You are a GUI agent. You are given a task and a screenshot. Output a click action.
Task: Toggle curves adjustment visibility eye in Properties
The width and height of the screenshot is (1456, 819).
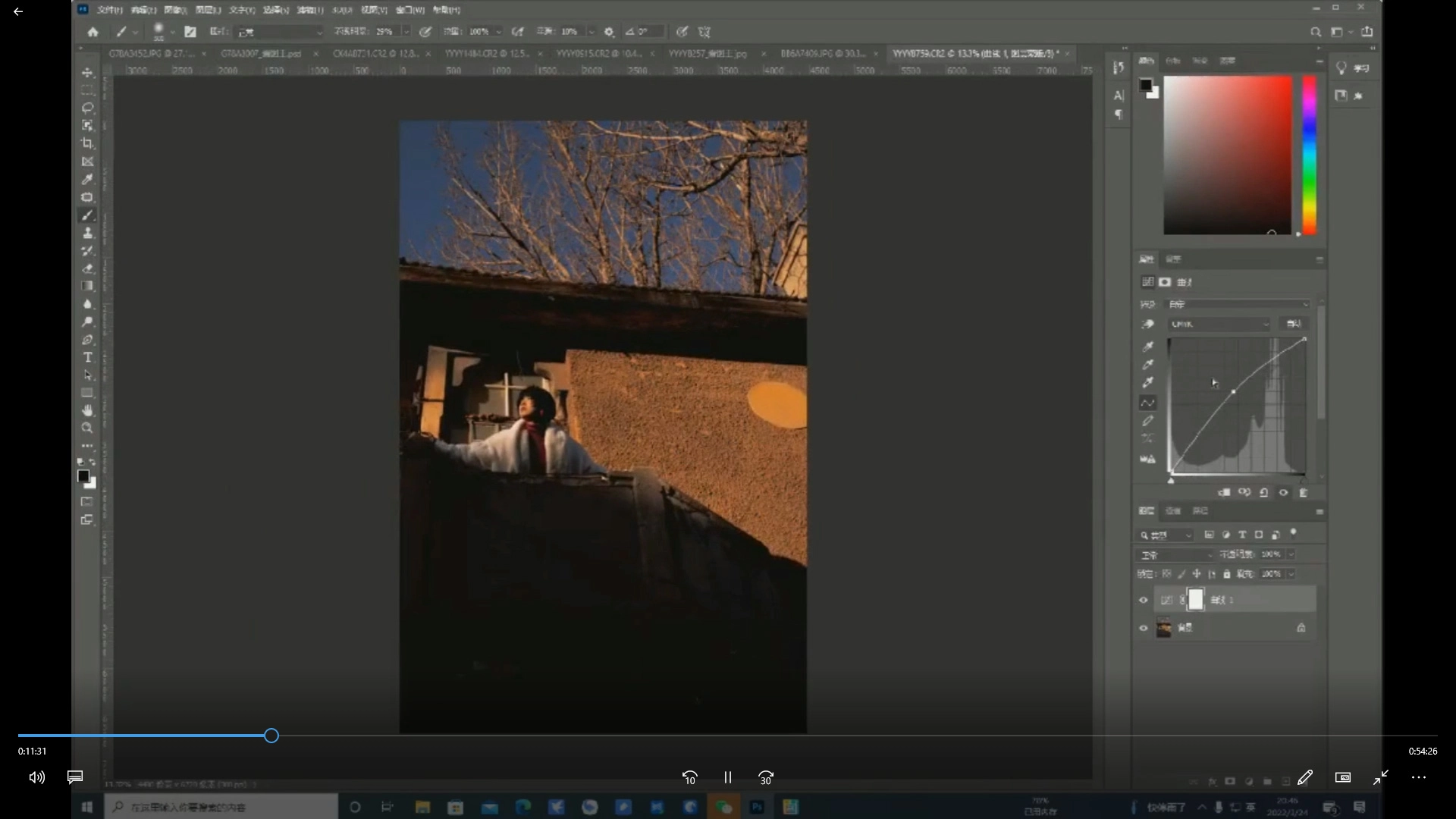pyautogui.click(x=1283, y=493)
